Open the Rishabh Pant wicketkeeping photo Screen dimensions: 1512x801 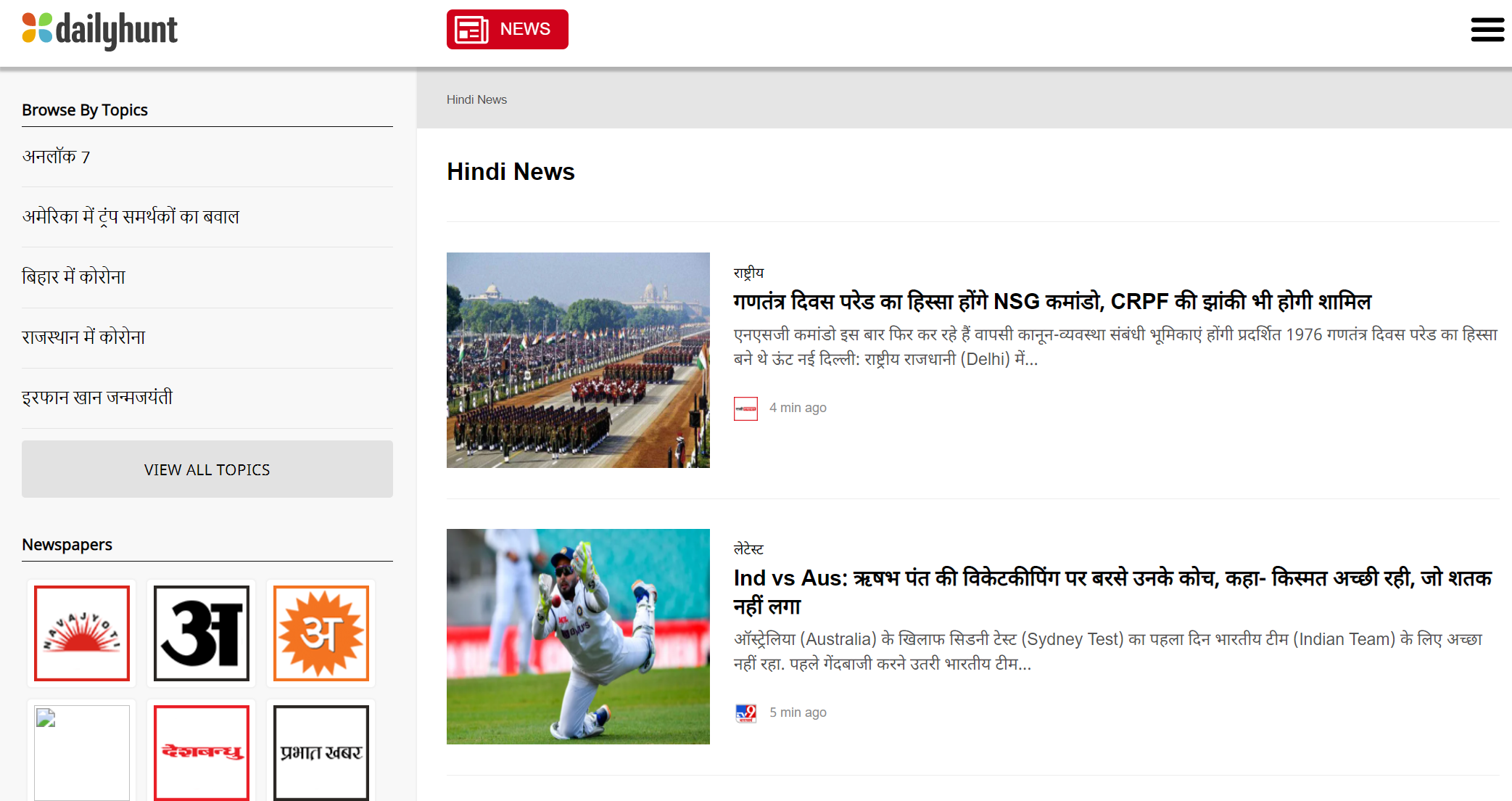pyautogui.click(x=578, y=636)
